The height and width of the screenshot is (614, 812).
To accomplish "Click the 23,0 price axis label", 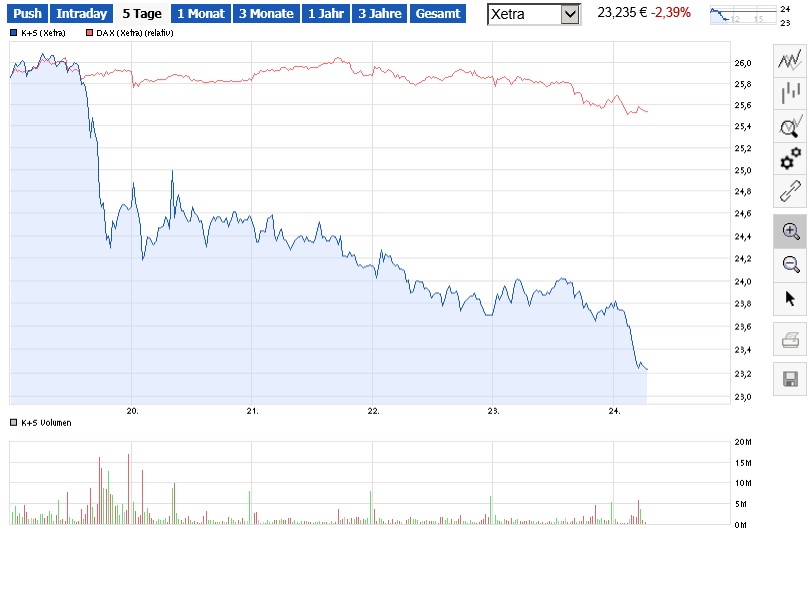I will coord(743,397).
